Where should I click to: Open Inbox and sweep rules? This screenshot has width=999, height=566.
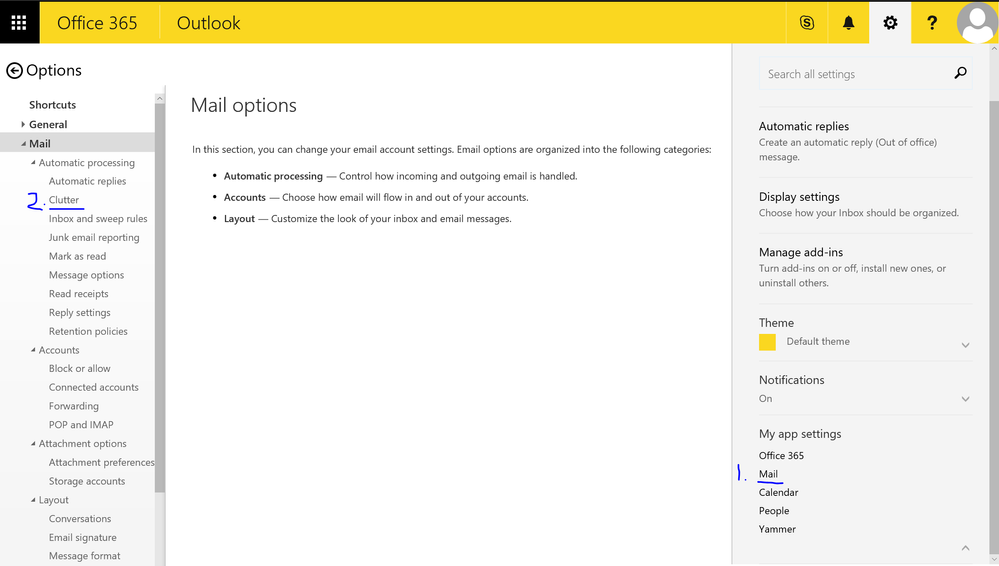[x=98, y=219]
